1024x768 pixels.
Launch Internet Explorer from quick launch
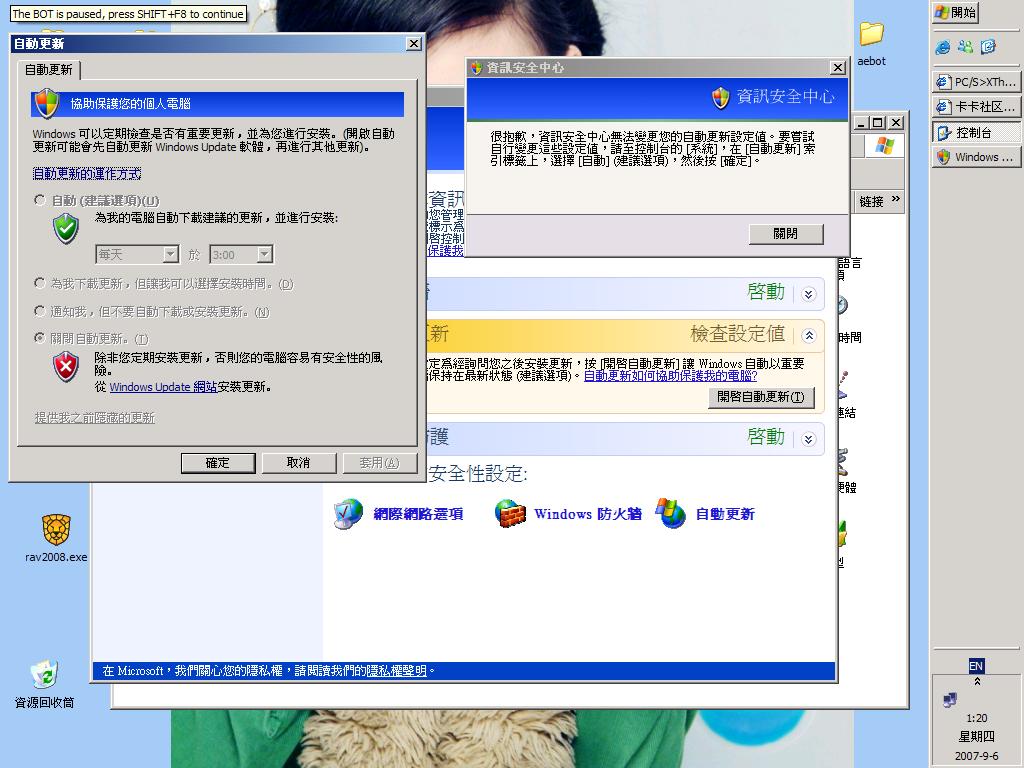click(x=942, y=47)
